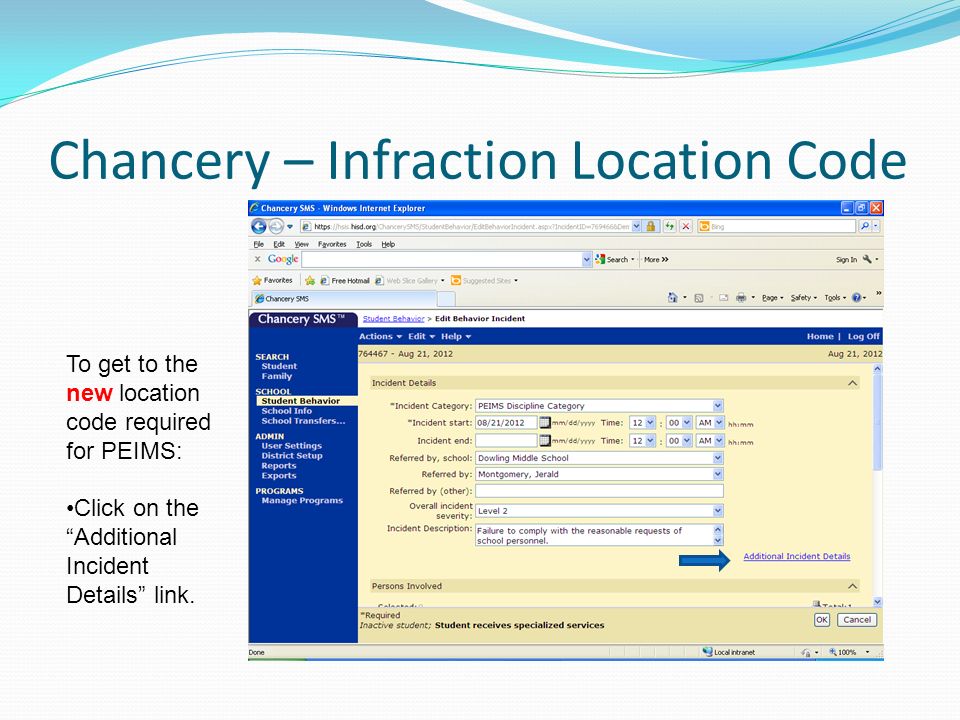Open Manage Programs in the sidebar
Image resolution: width=960 pixels, height=720 pixels.
tap(302, 500)
